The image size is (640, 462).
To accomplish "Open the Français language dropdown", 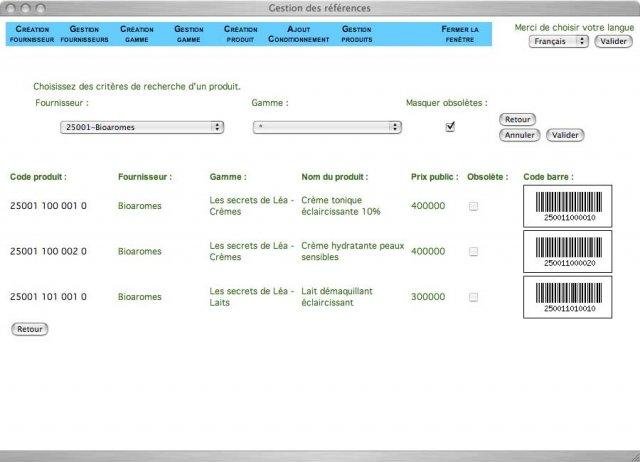I will tap(558, 41).
